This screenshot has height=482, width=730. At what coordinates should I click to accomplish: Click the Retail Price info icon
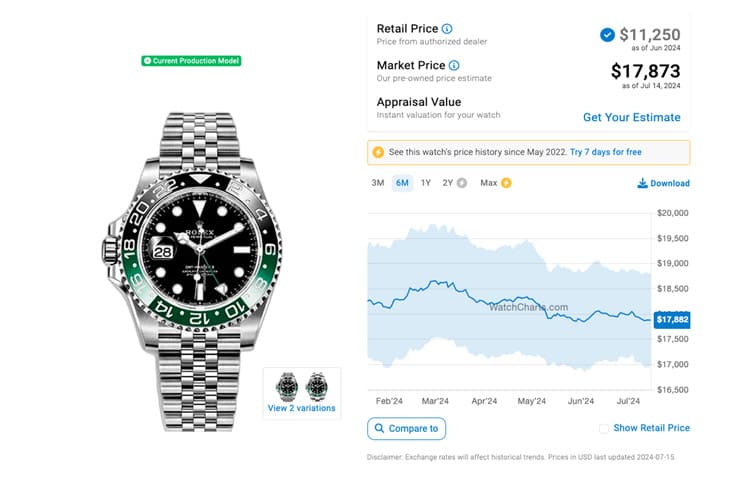coord(447,29)
